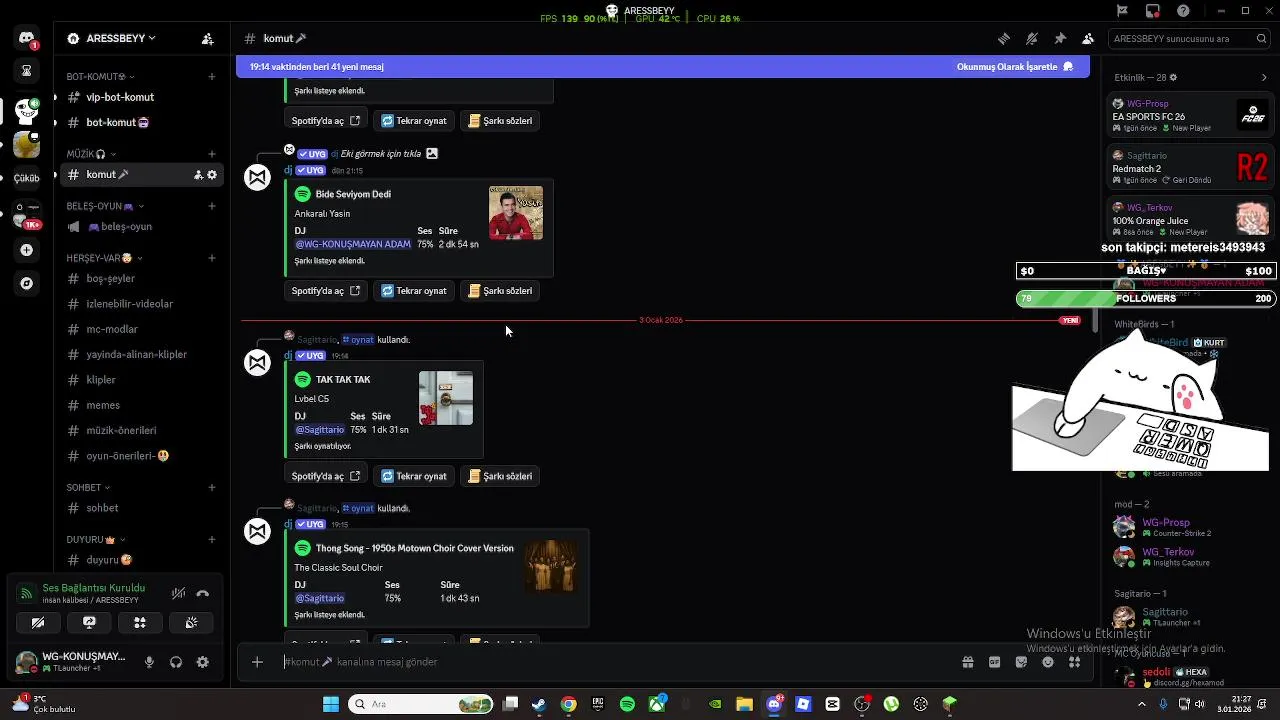Open the beleş-oyun channel
Viewport: 1280px width, 720px height.
coord(140,226)
